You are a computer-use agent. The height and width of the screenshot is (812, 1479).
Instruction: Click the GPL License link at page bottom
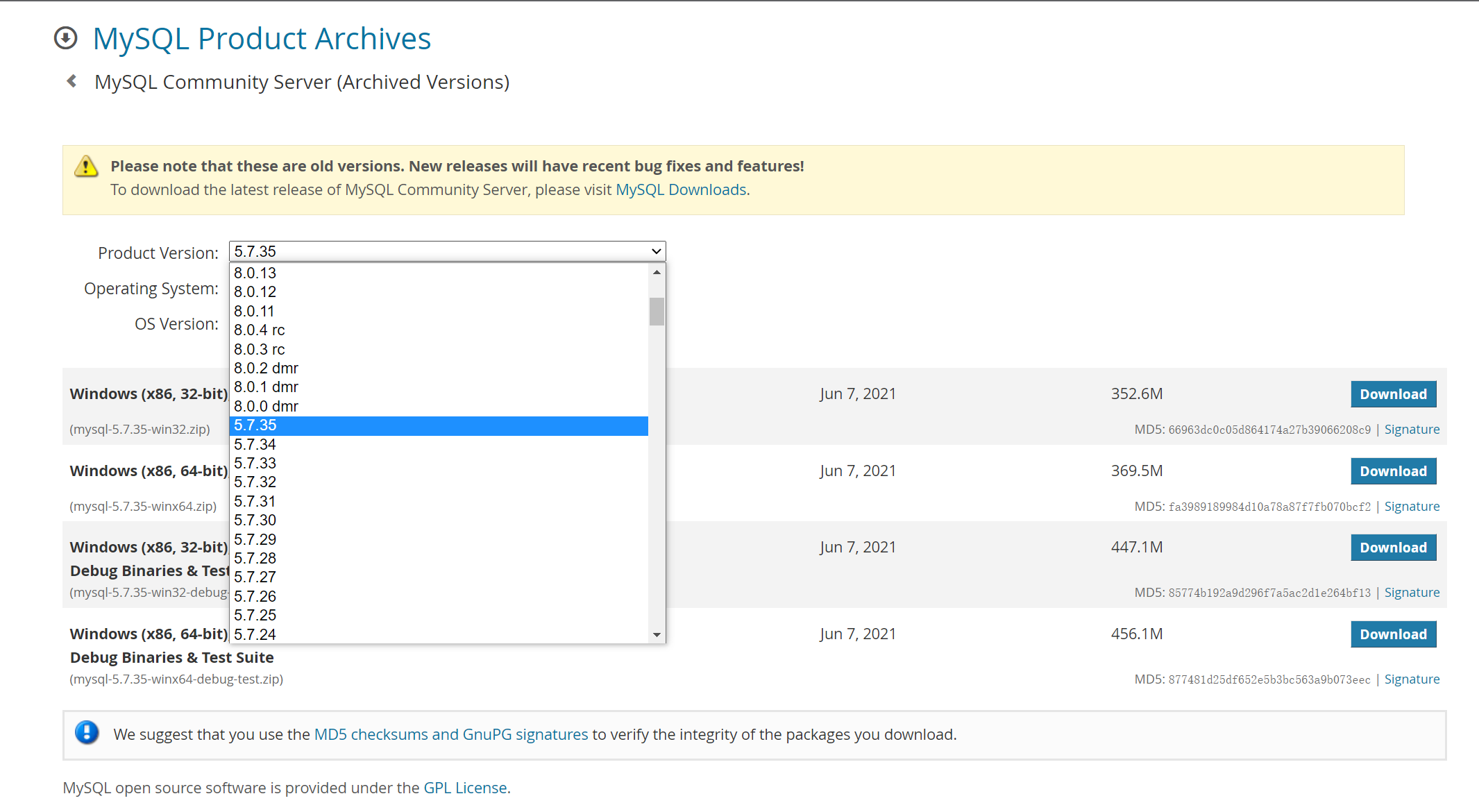click(x=465, y=788)
